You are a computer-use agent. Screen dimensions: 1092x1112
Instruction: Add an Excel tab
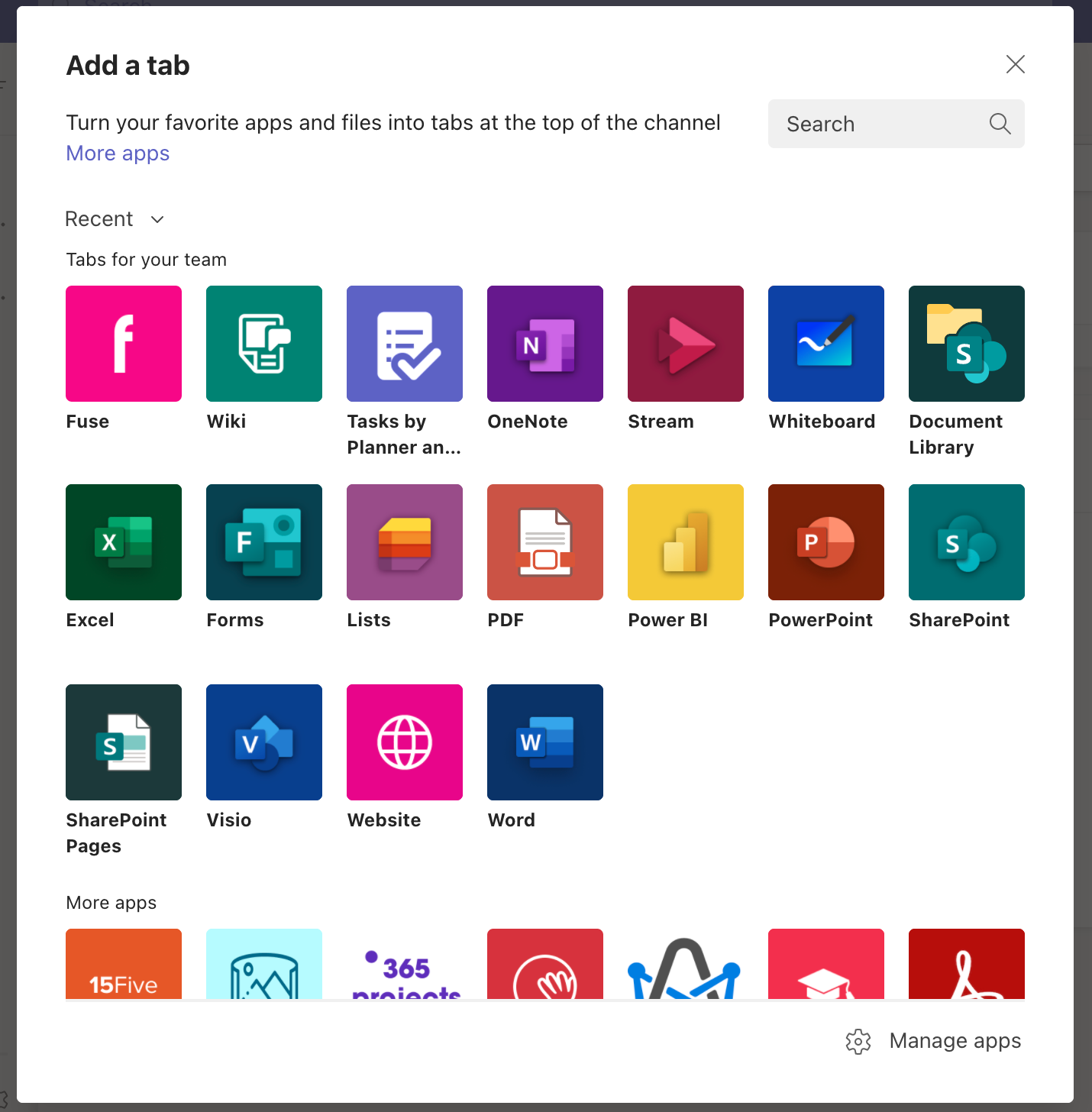point(123,541)
